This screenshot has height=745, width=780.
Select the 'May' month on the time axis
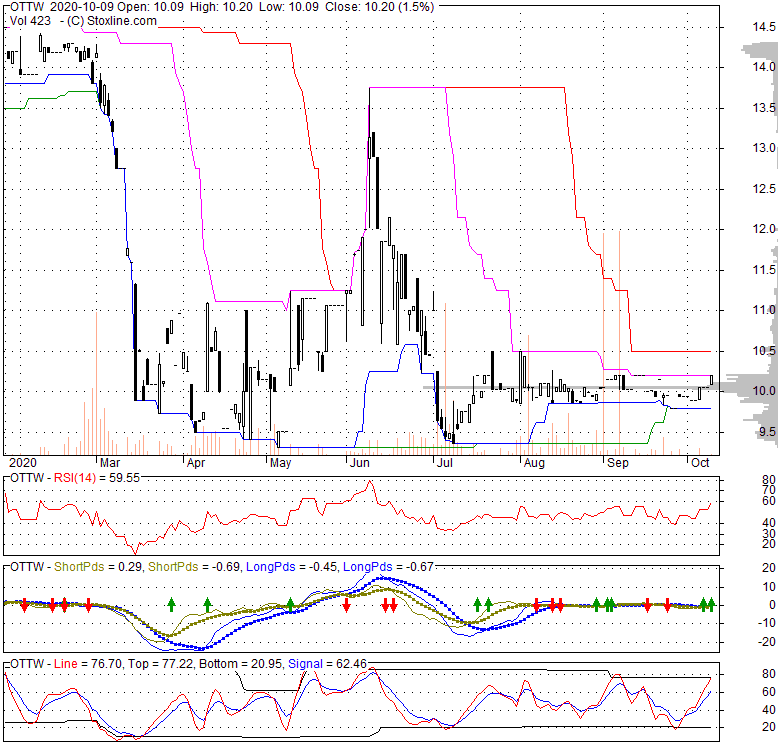click(281, 463)
